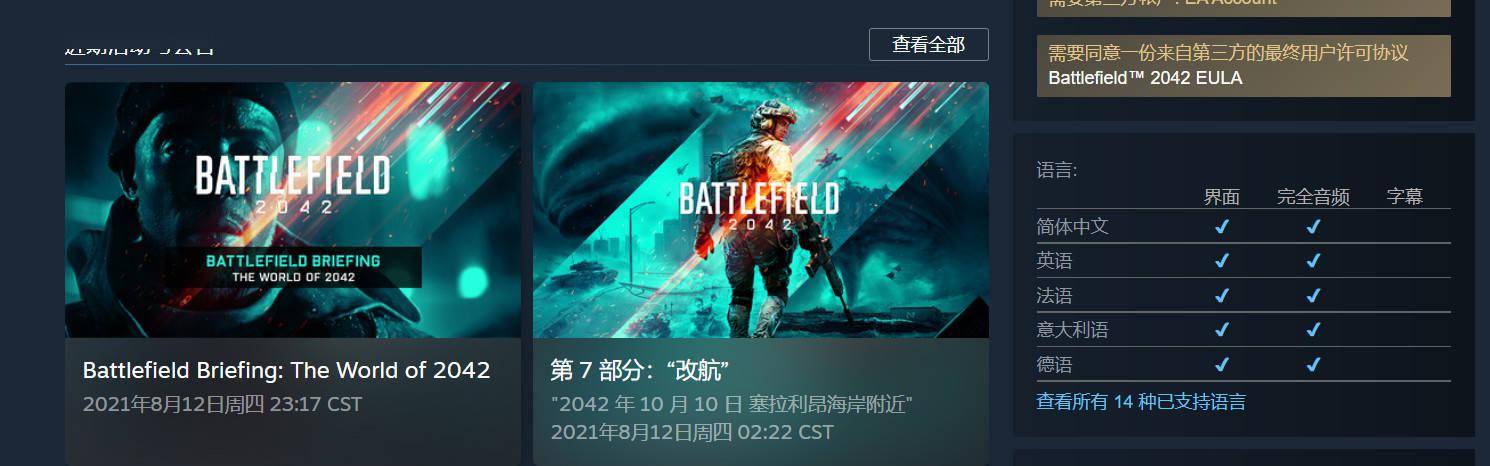Click the 2021年8月12日周四 23:17 CST date text
1490x466 pixels.
(x=222, y=405)
